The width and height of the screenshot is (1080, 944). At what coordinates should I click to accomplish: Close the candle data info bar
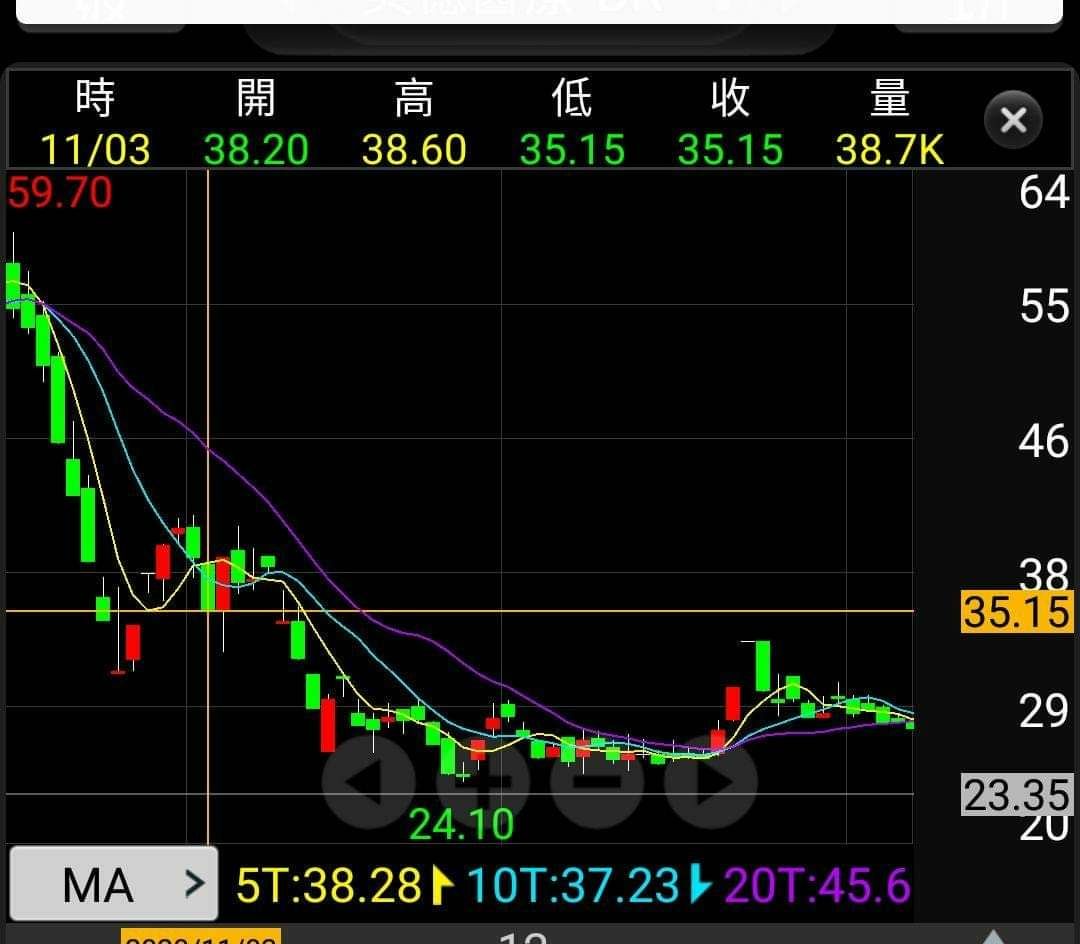(1013, 120)
